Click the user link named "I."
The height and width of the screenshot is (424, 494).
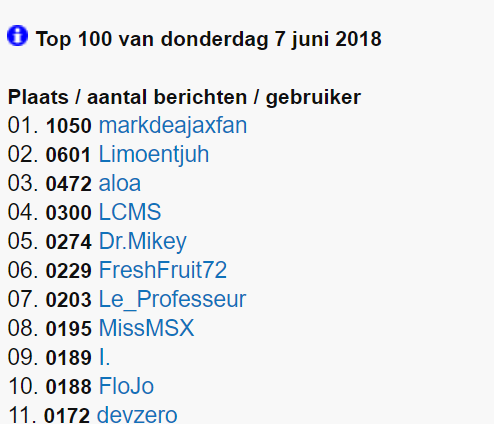point(104,357)
